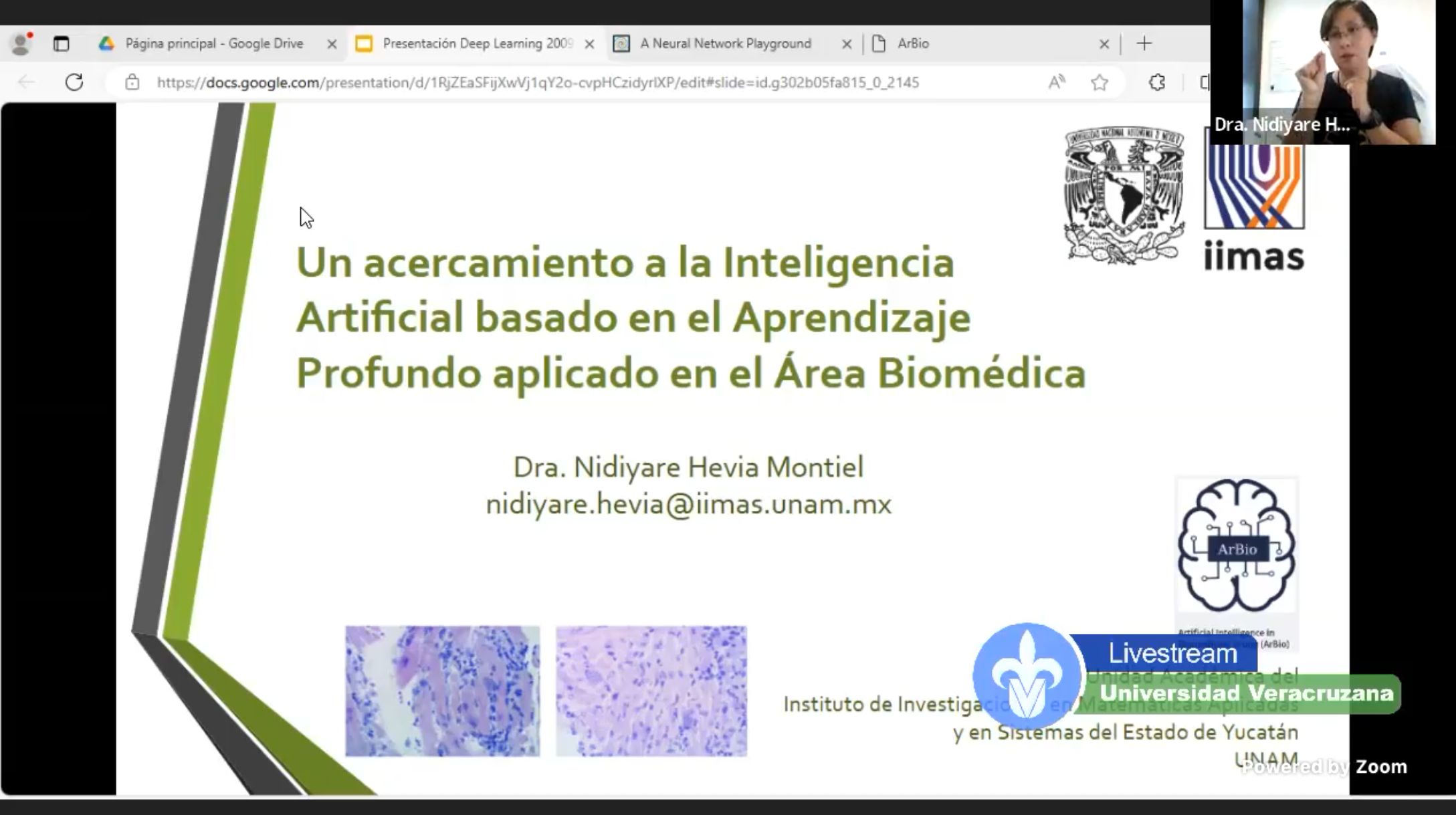
Task: Go back with the browser back arrow
Action: point(26,82)
